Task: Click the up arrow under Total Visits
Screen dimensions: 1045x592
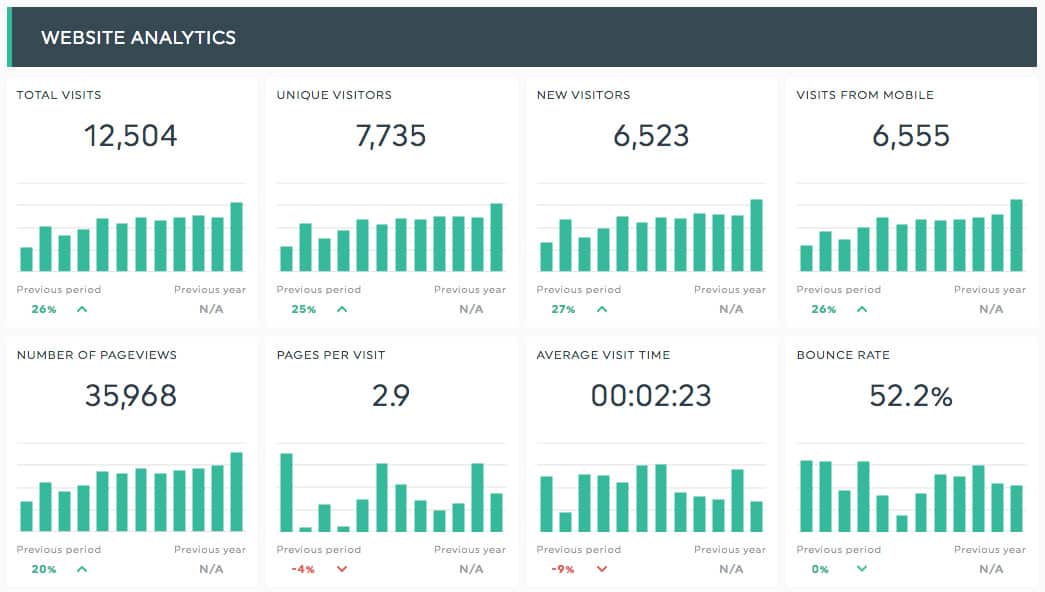Action: pos(82,309)
